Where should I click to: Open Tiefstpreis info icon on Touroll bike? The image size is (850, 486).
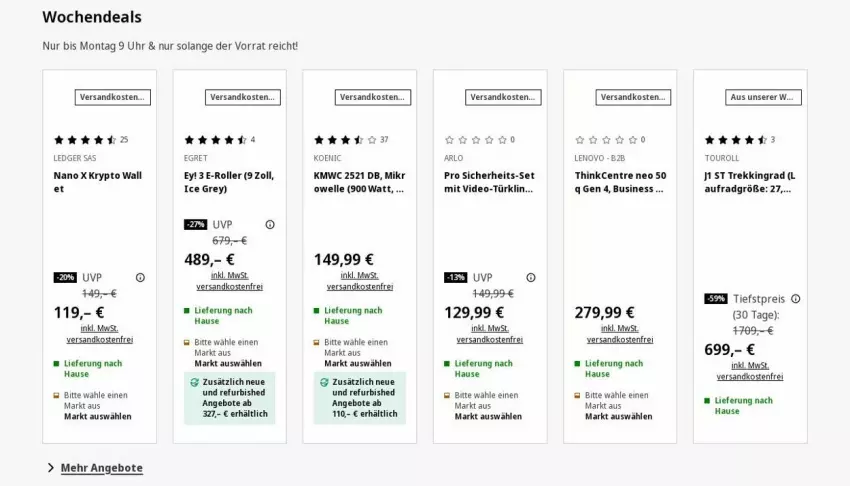click(795, 299)
